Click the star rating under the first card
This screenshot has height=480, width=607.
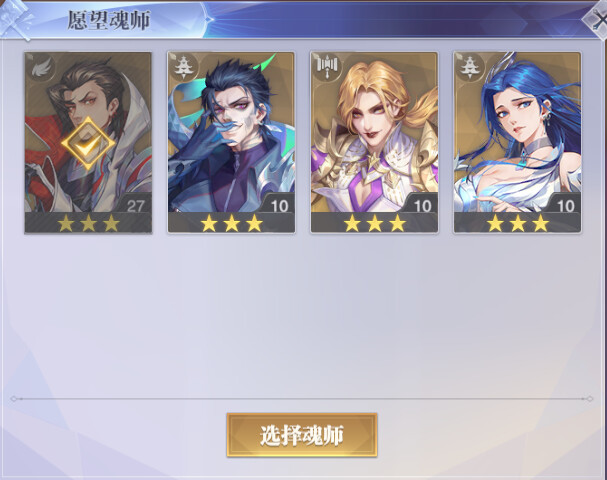click(x=88, y=224)
